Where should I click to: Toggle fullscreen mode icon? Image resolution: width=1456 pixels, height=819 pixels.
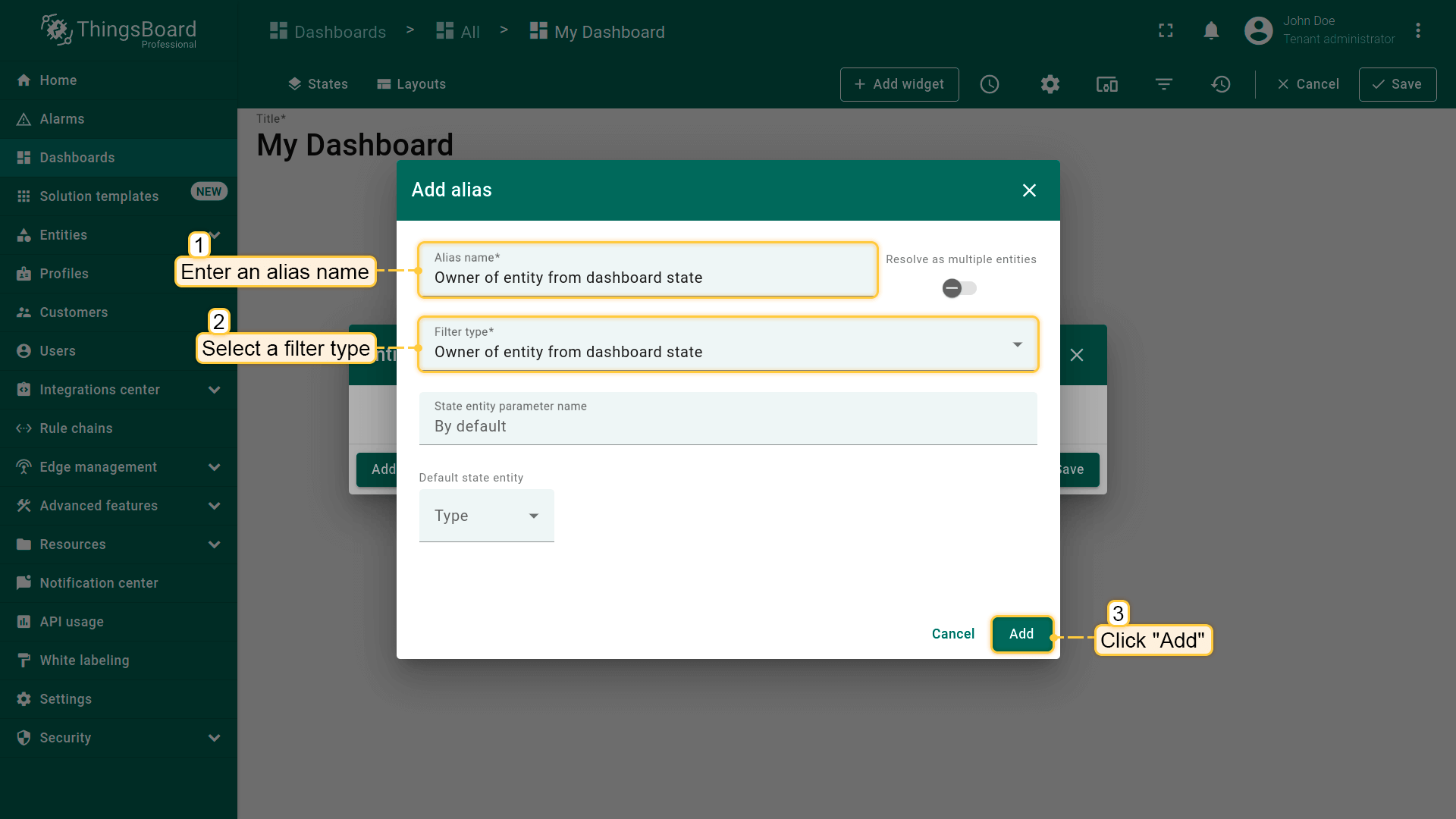tap(1166, 31)
